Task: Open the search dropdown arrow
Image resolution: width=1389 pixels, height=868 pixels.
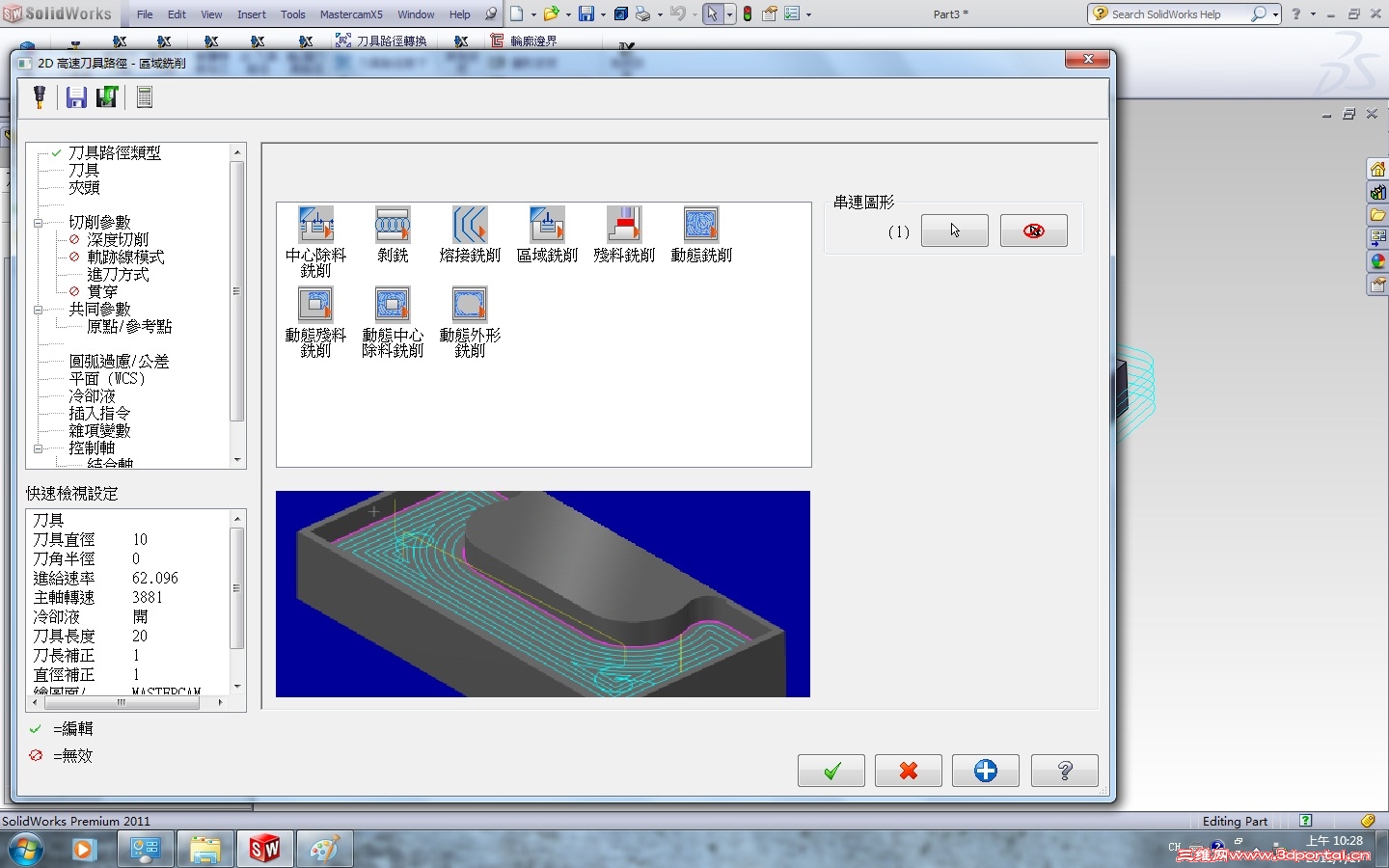Action: click(1275, 14)
